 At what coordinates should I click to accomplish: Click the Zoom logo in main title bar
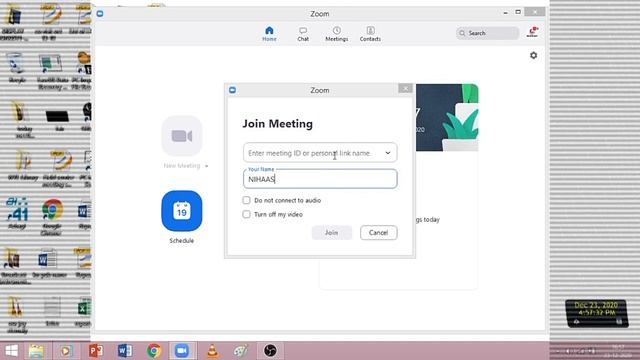pos(100,13)
